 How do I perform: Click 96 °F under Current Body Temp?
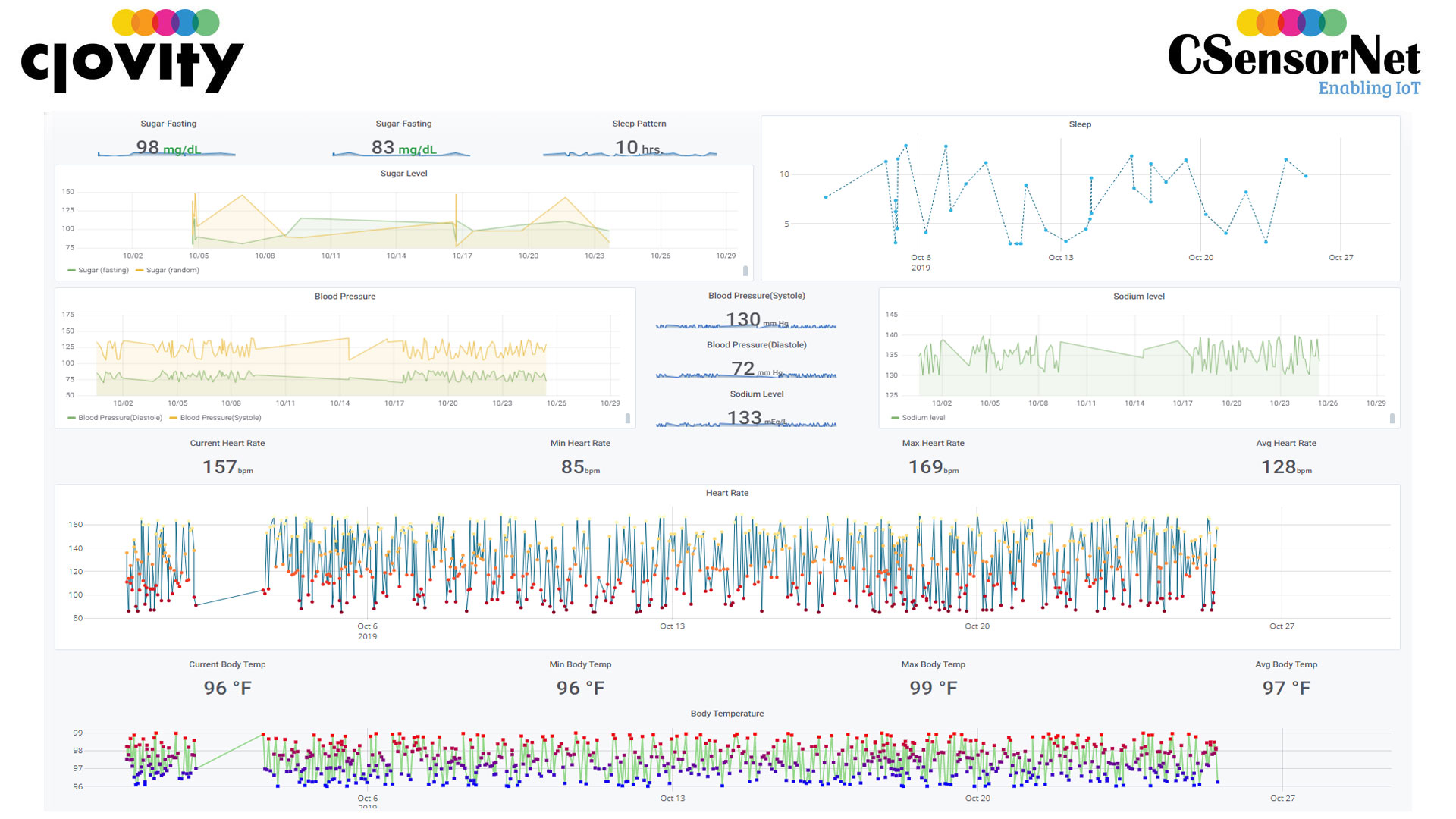[227, 689]
